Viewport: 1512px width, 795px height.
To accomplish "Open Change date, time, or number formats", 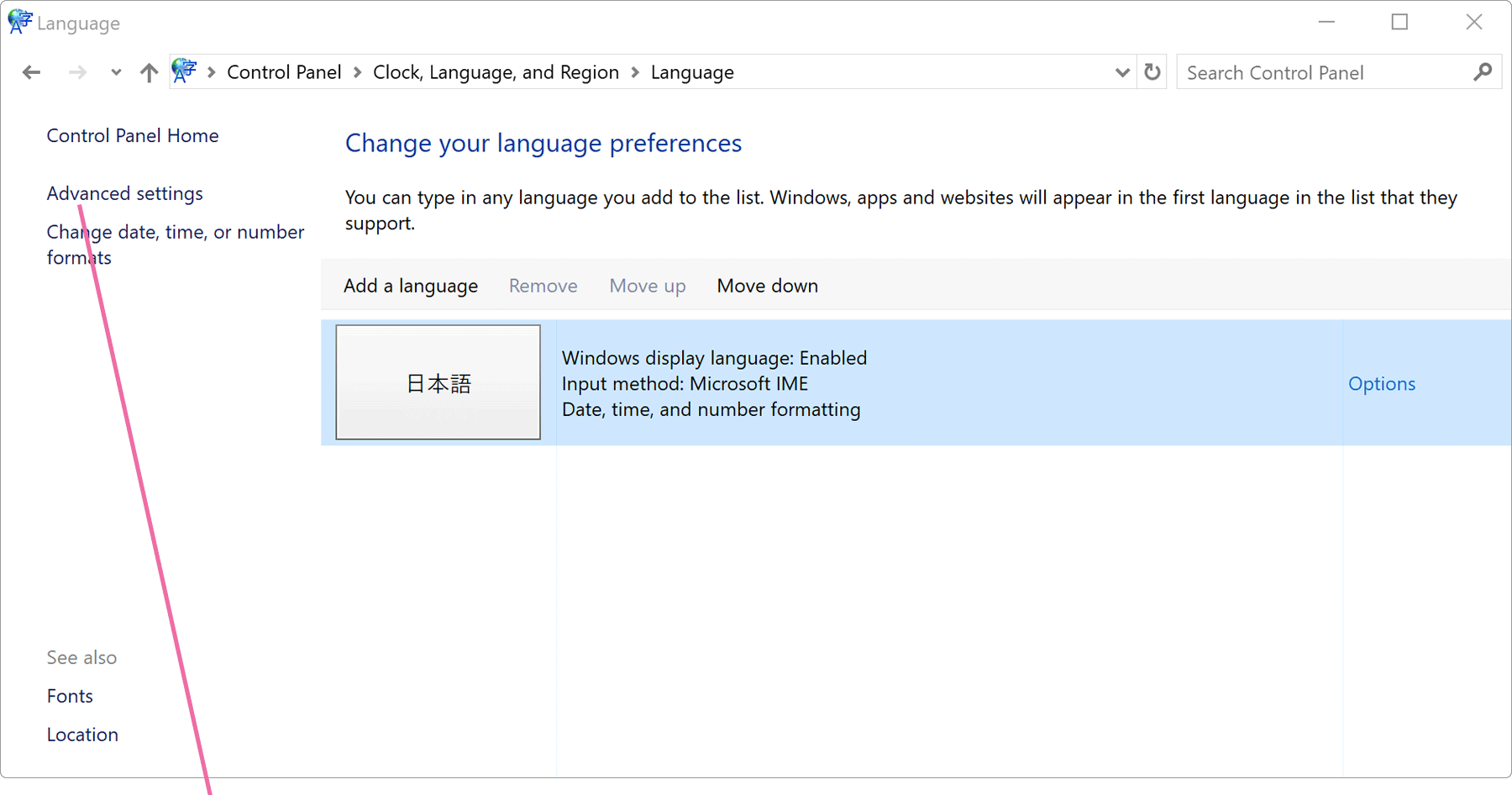I will [176, 245].
